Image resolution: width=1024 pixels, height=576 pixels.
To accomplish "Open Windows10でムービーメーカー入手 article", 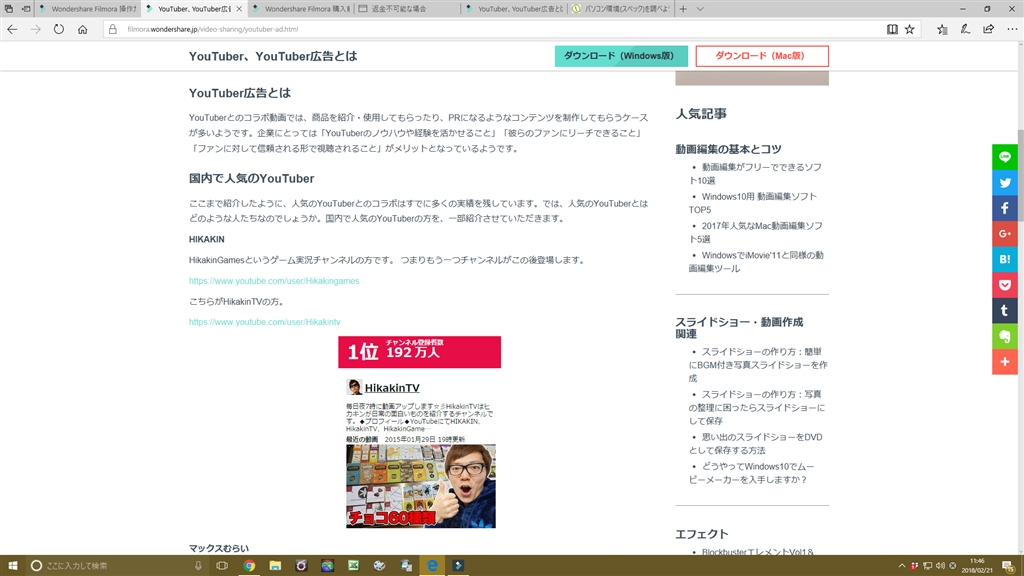I will [x=752, y=473].
